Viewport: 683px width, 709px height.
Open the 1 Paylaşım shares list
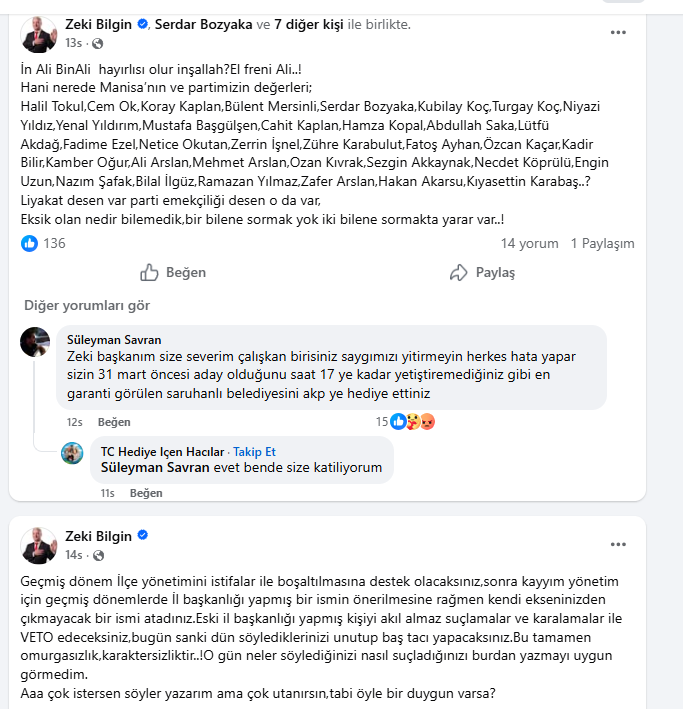(x=602, y=244)
